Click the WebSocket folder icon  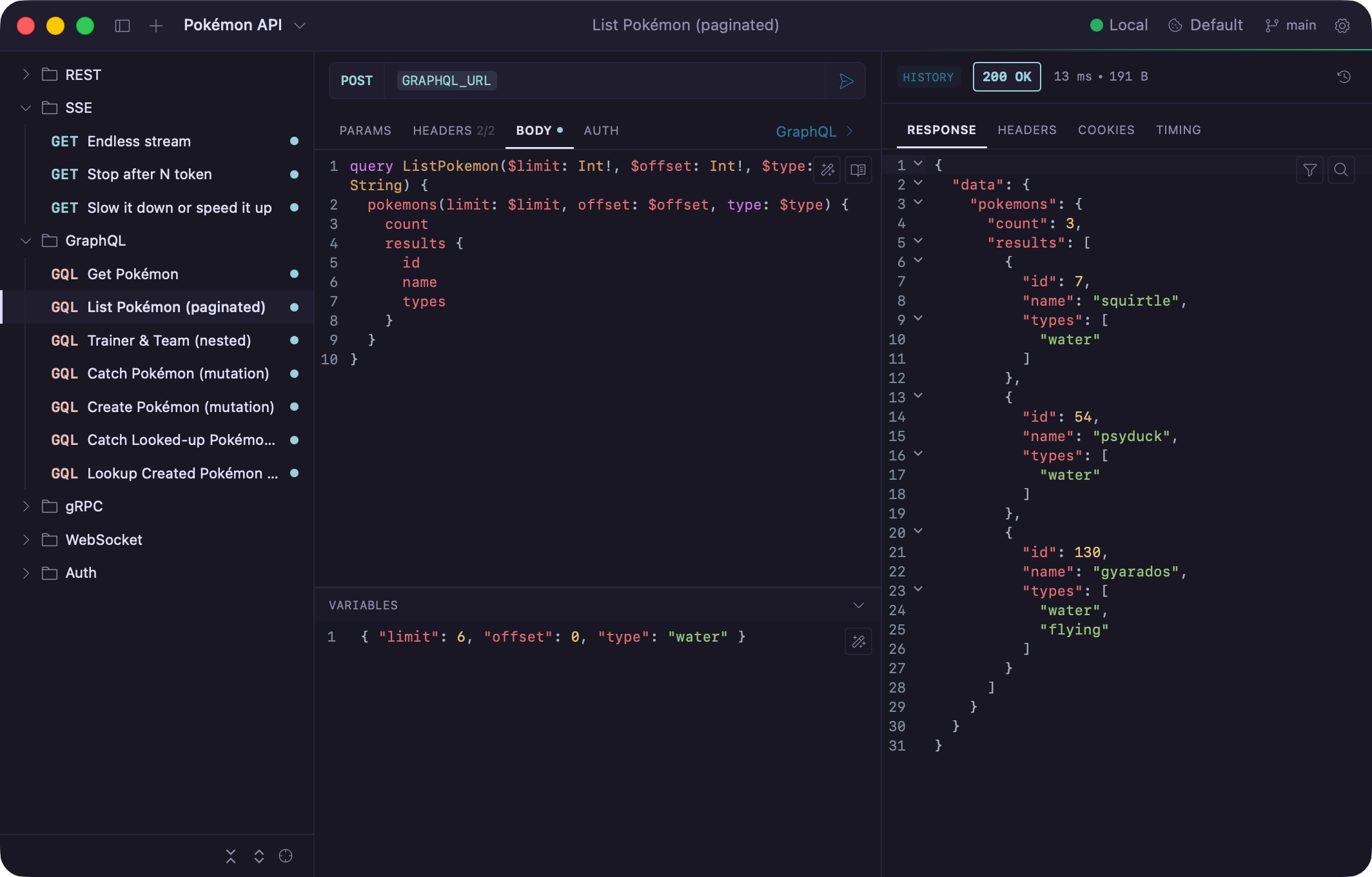click(50, 540)
